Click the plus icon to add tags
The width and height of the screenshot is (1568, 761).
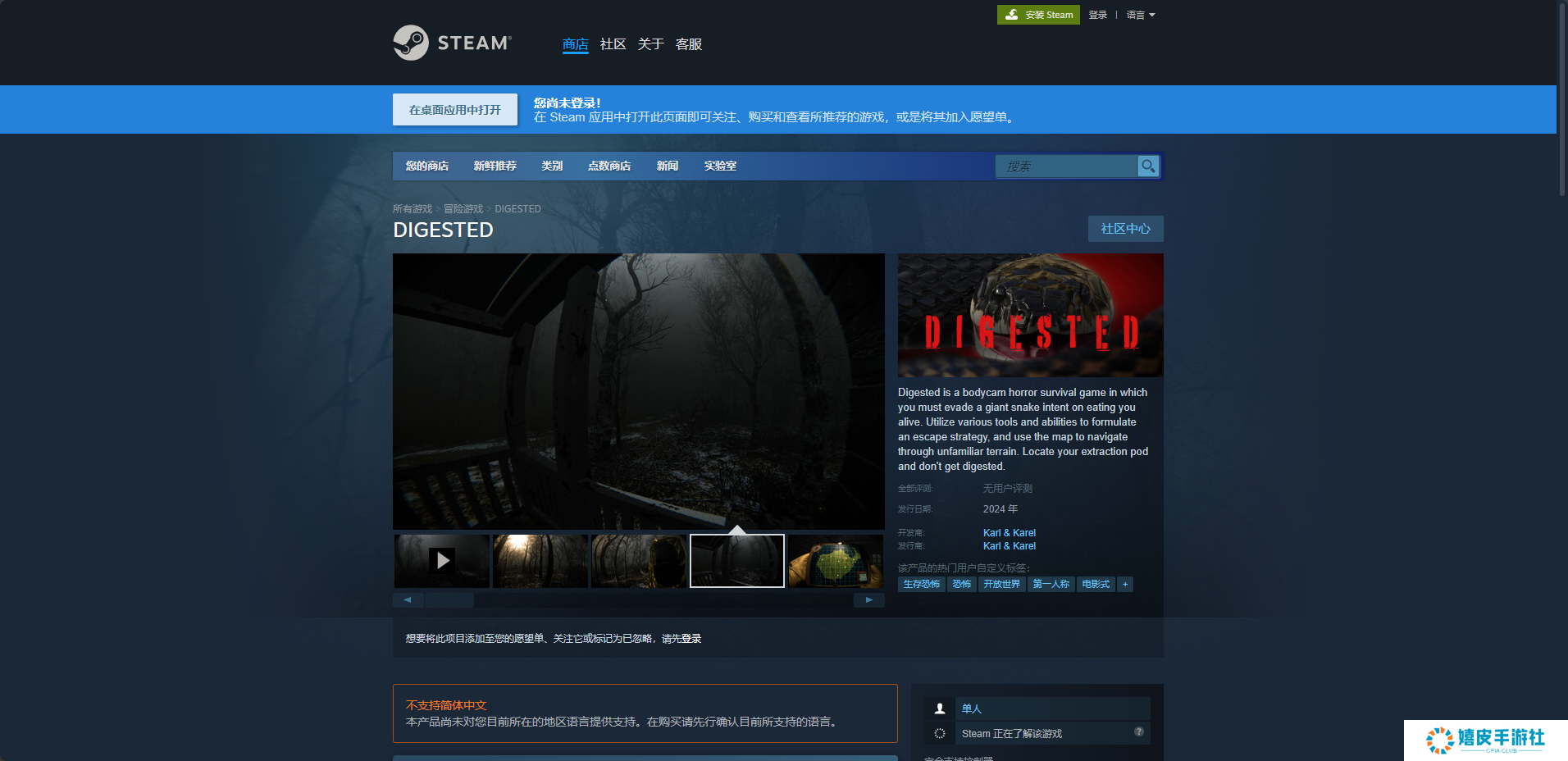click(x=1125, y=585)
